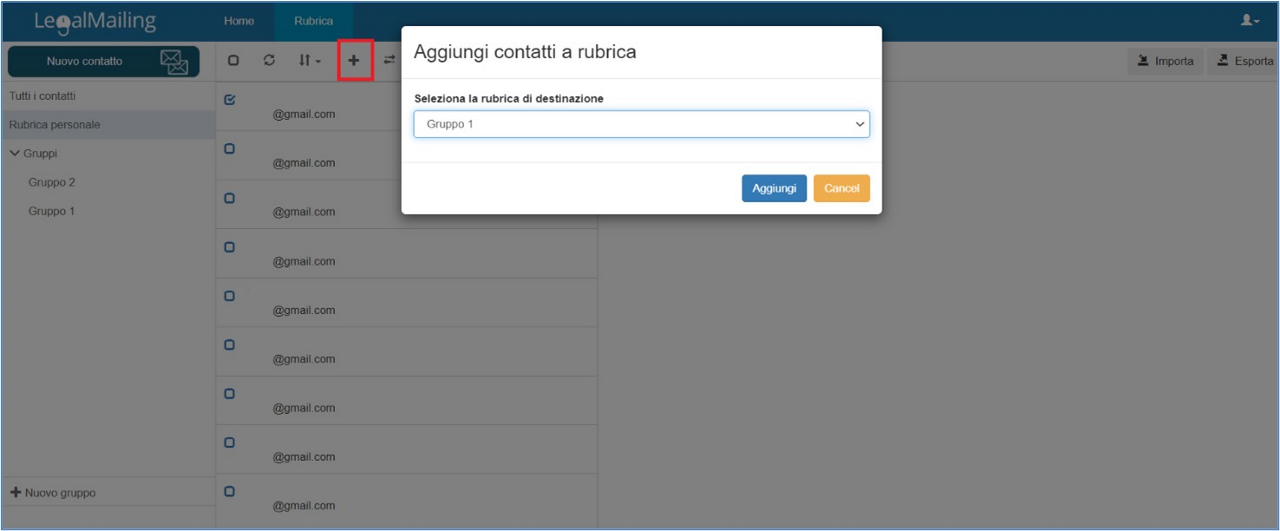Image resolution: width=1280 pixels, height=531 pixels.
Task: Open the destination rubrica dropdown
Action: click(x=641, y=124)
